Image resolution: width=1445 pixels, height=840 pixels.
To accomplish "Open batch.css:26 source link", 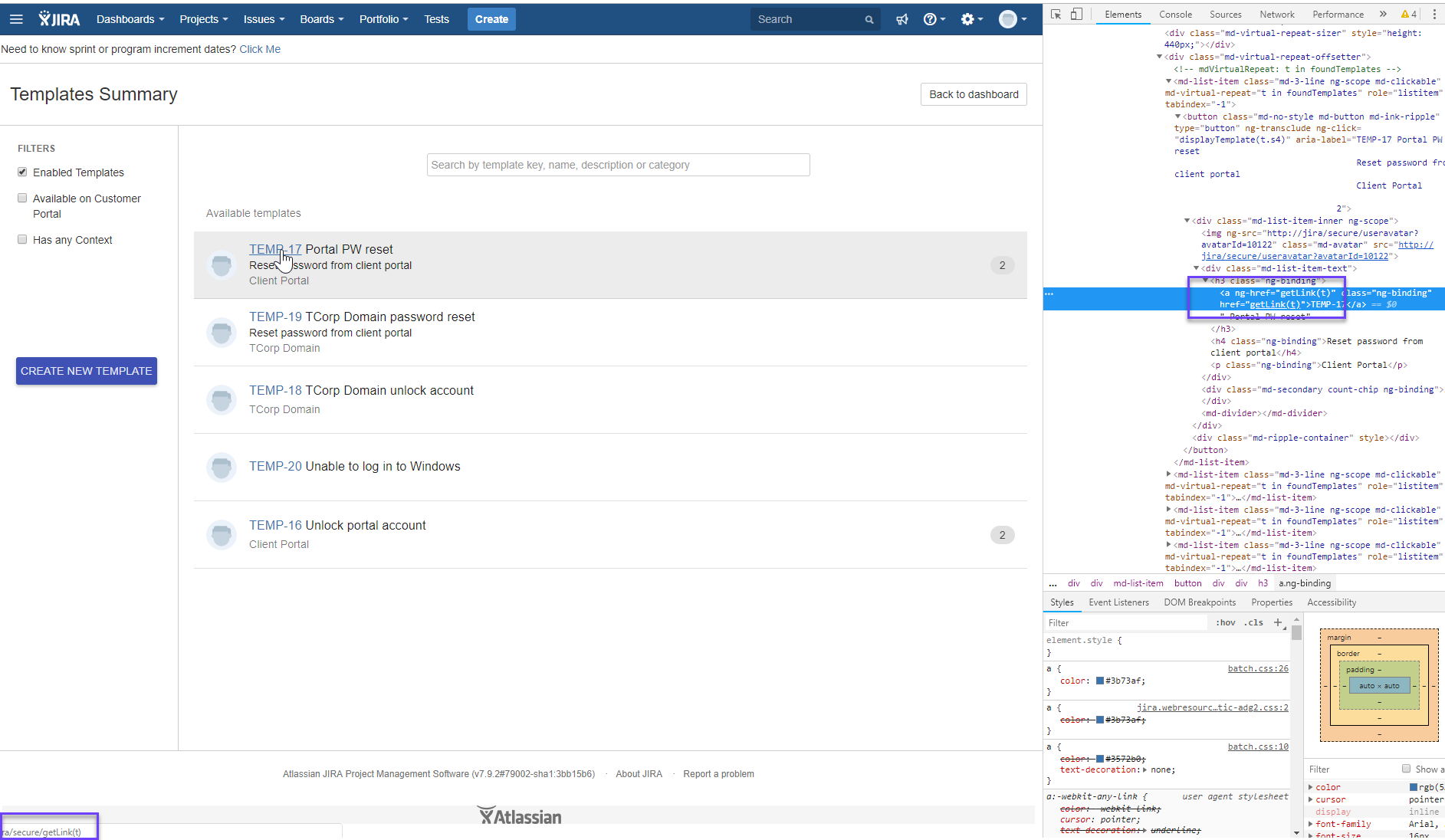I will 1258,668.
